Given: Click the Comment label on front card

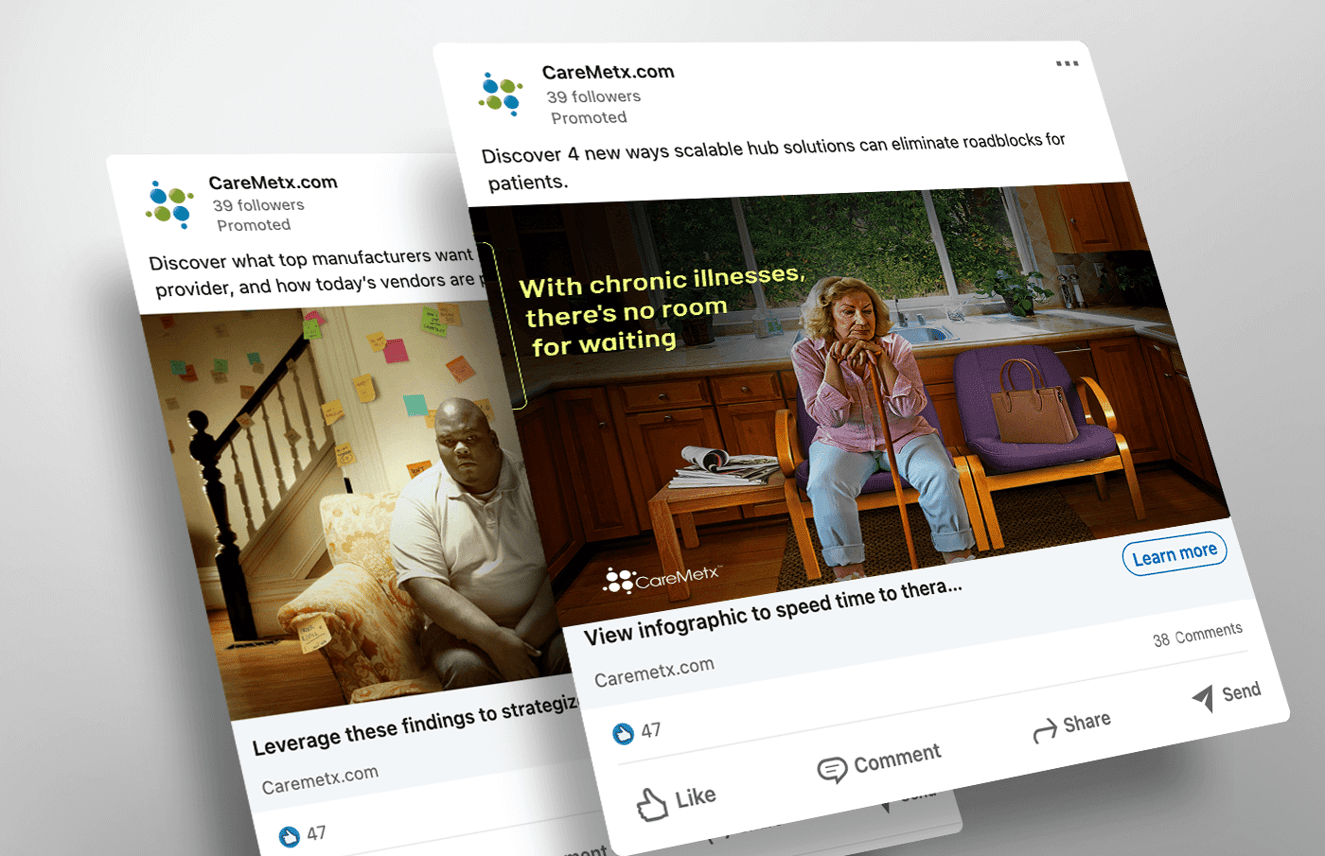Looking at the screenshot, I should 897,759.
